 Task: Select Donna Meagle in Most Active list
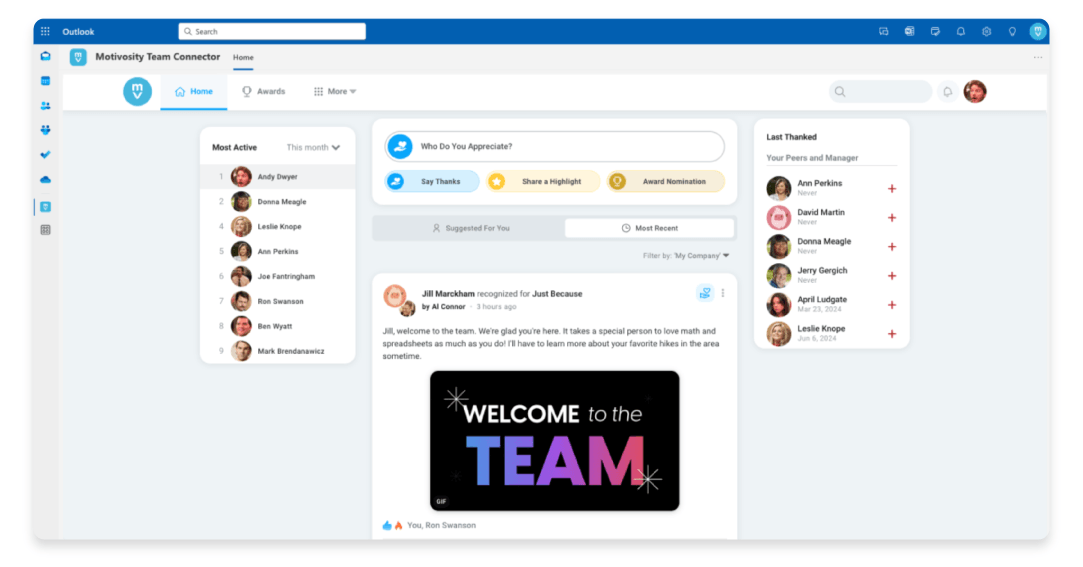click(x=278, y=202)
